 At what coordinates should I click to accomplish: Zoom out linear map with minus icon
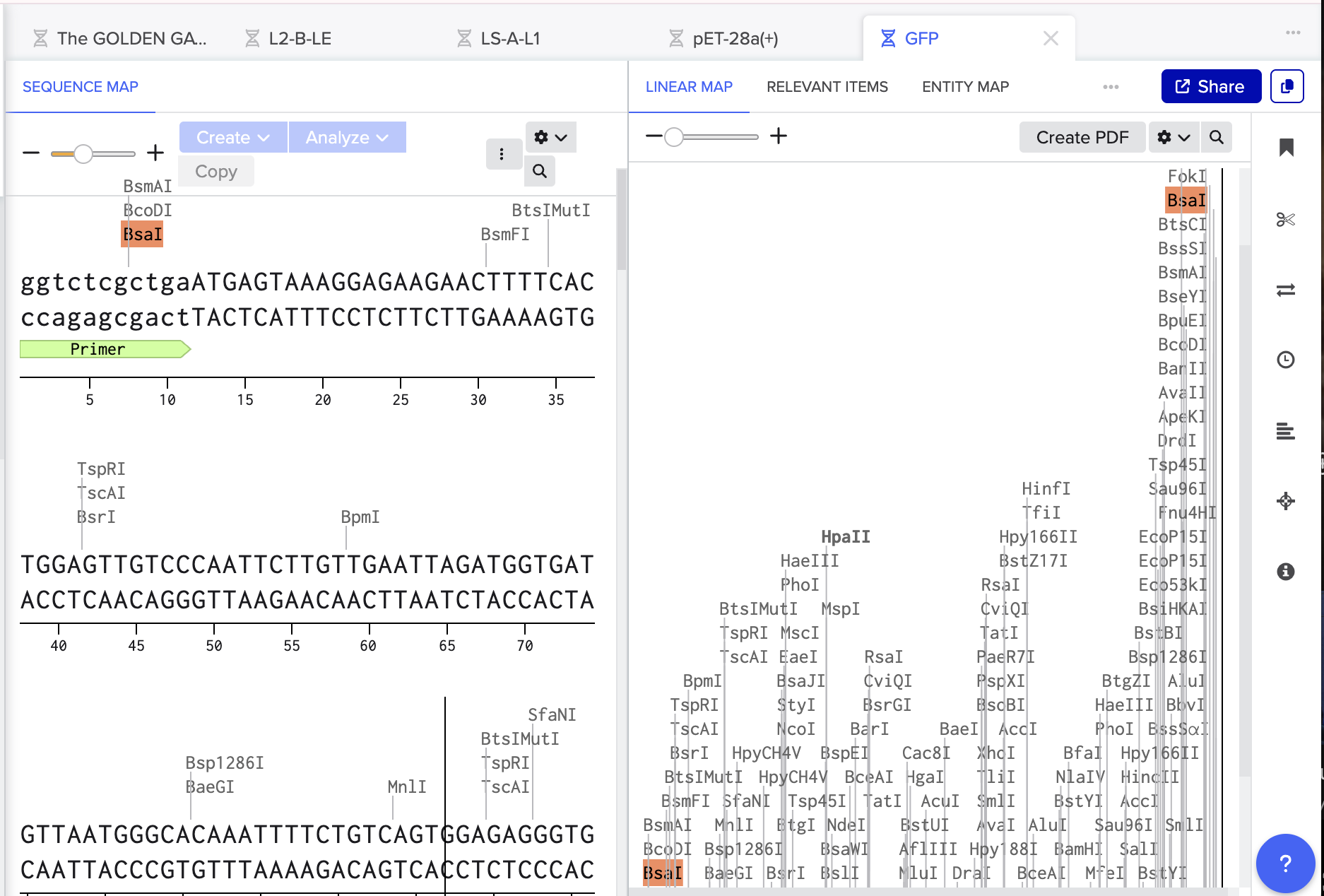654,136
